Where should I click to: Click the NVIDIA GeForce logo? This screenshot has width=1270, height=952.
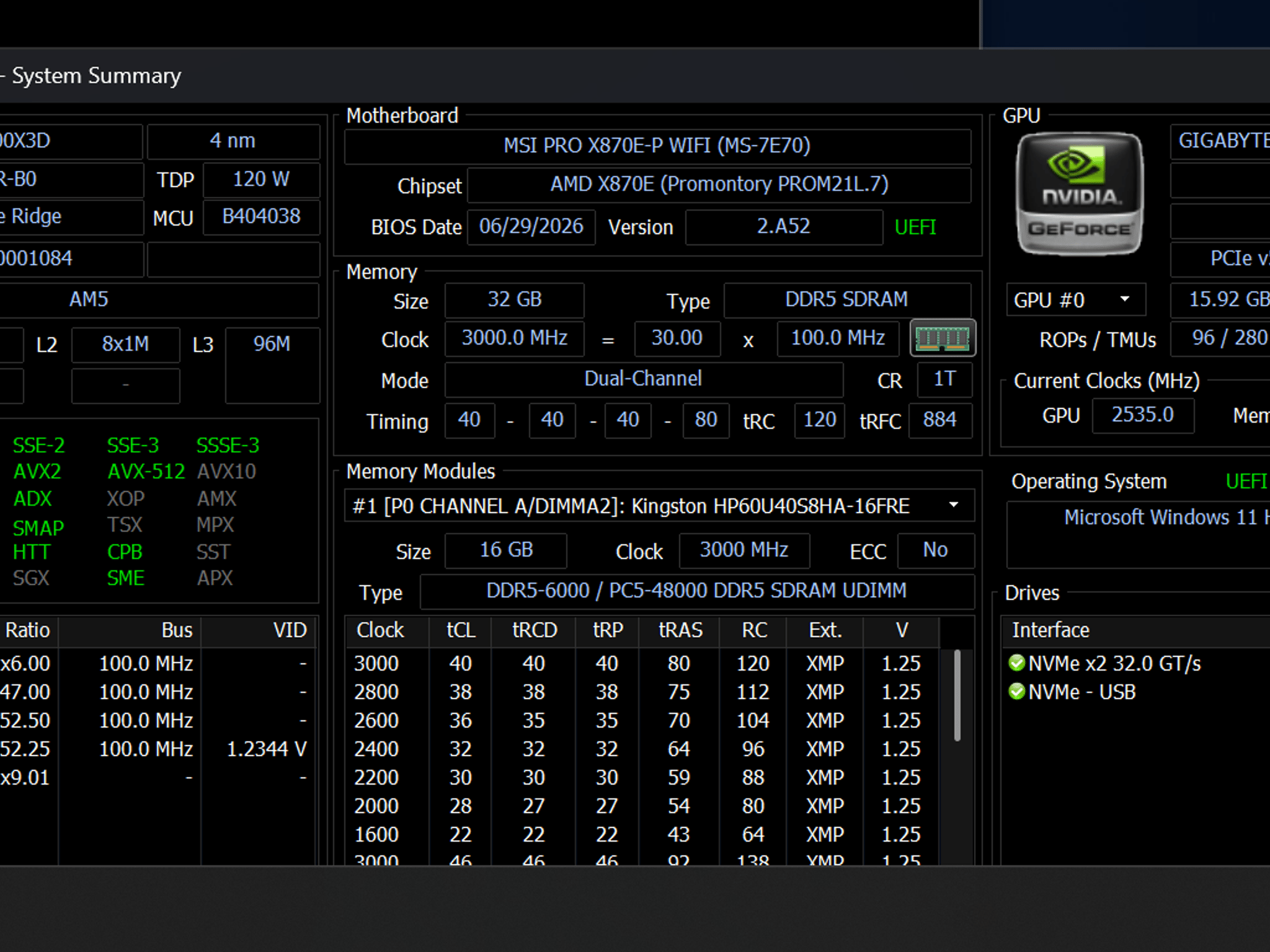[1080, 194]
